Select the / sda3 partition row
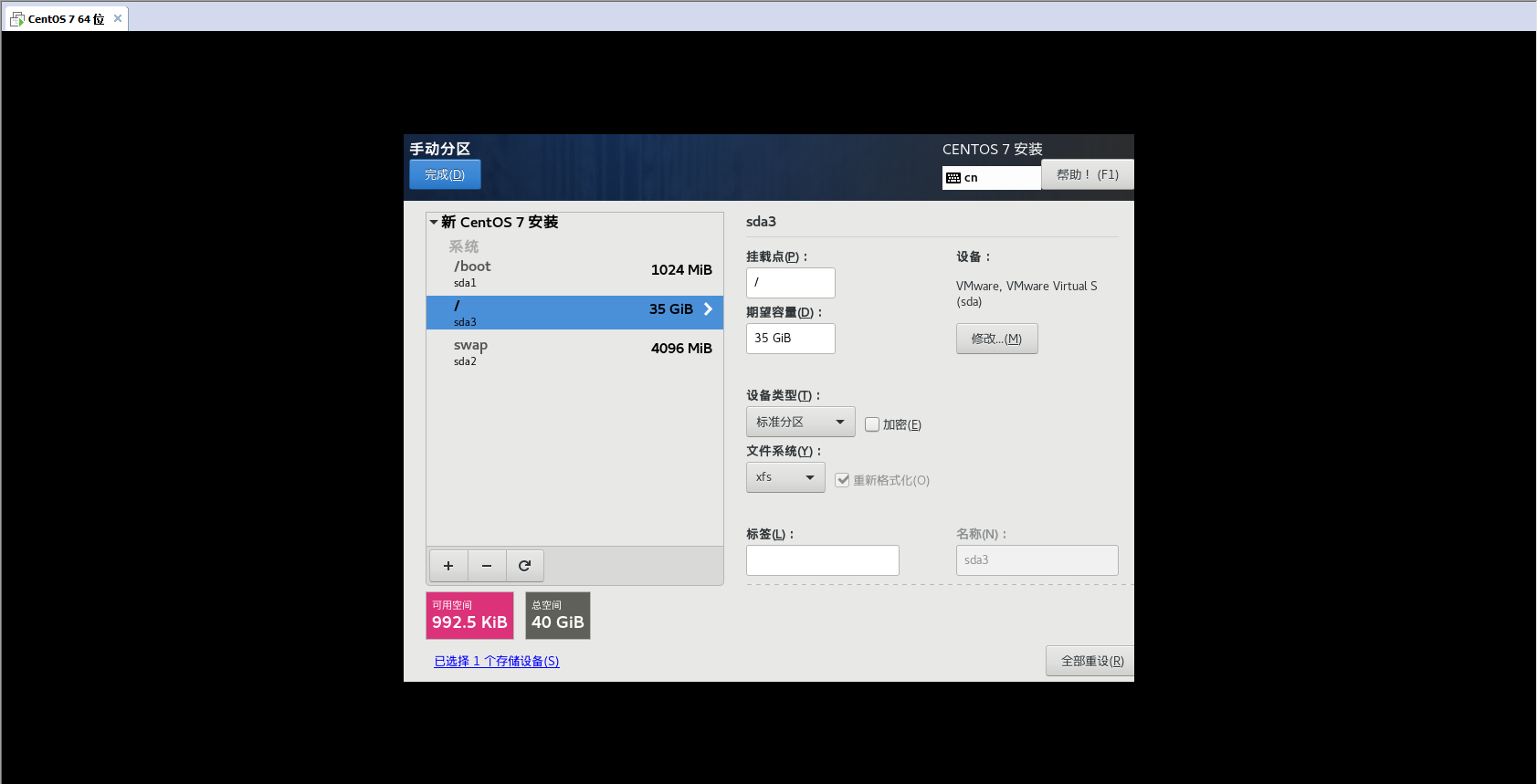This screenshot has width=1537, height=784. tap(574, 312)
